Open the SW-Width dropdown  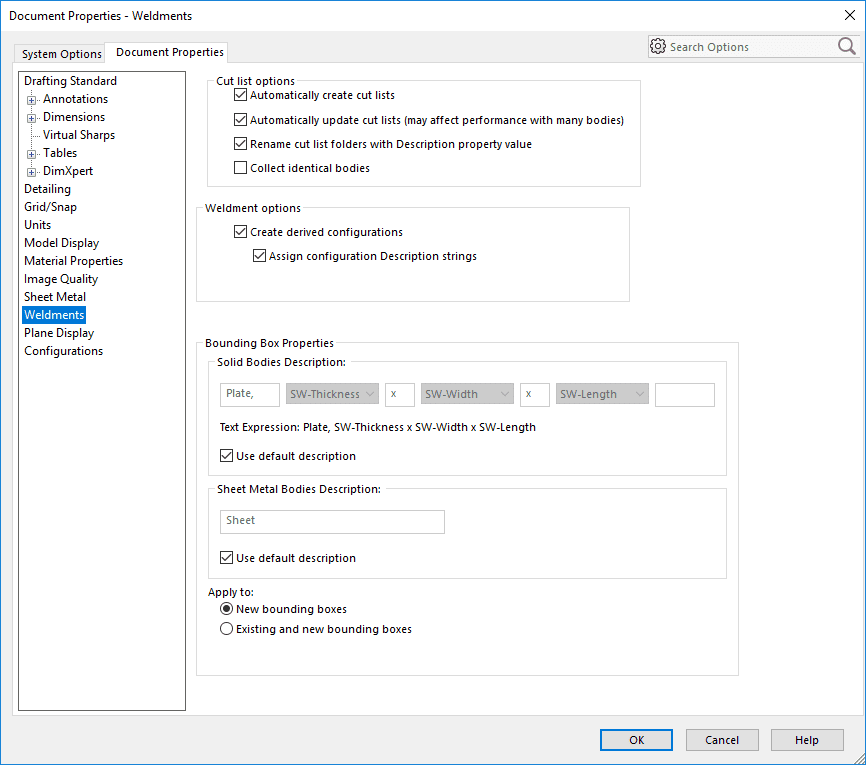tap(467, 394)
